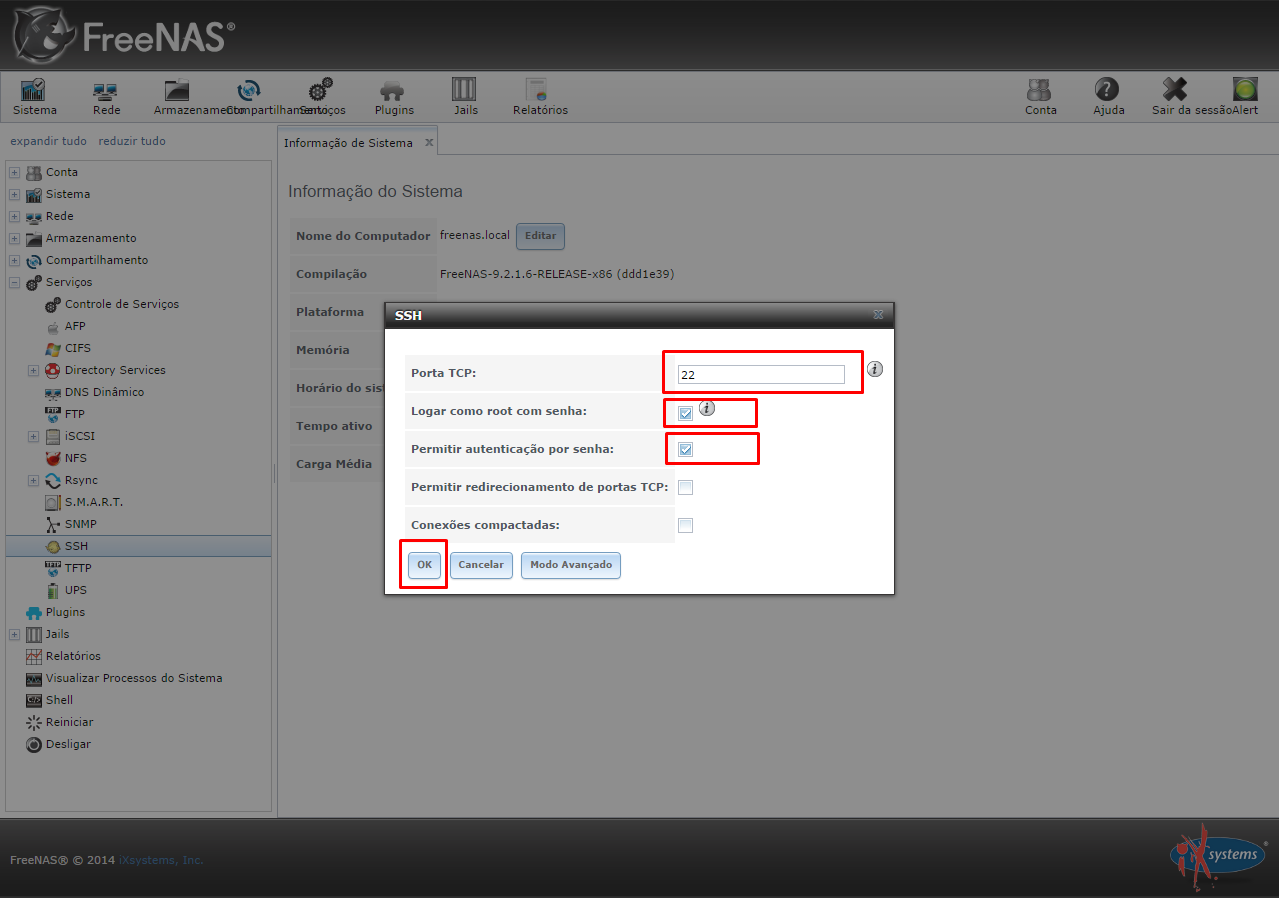Enable Conexões compactadas checkbox
Screen dimensions: 1279x898
[x=685, y=526]
